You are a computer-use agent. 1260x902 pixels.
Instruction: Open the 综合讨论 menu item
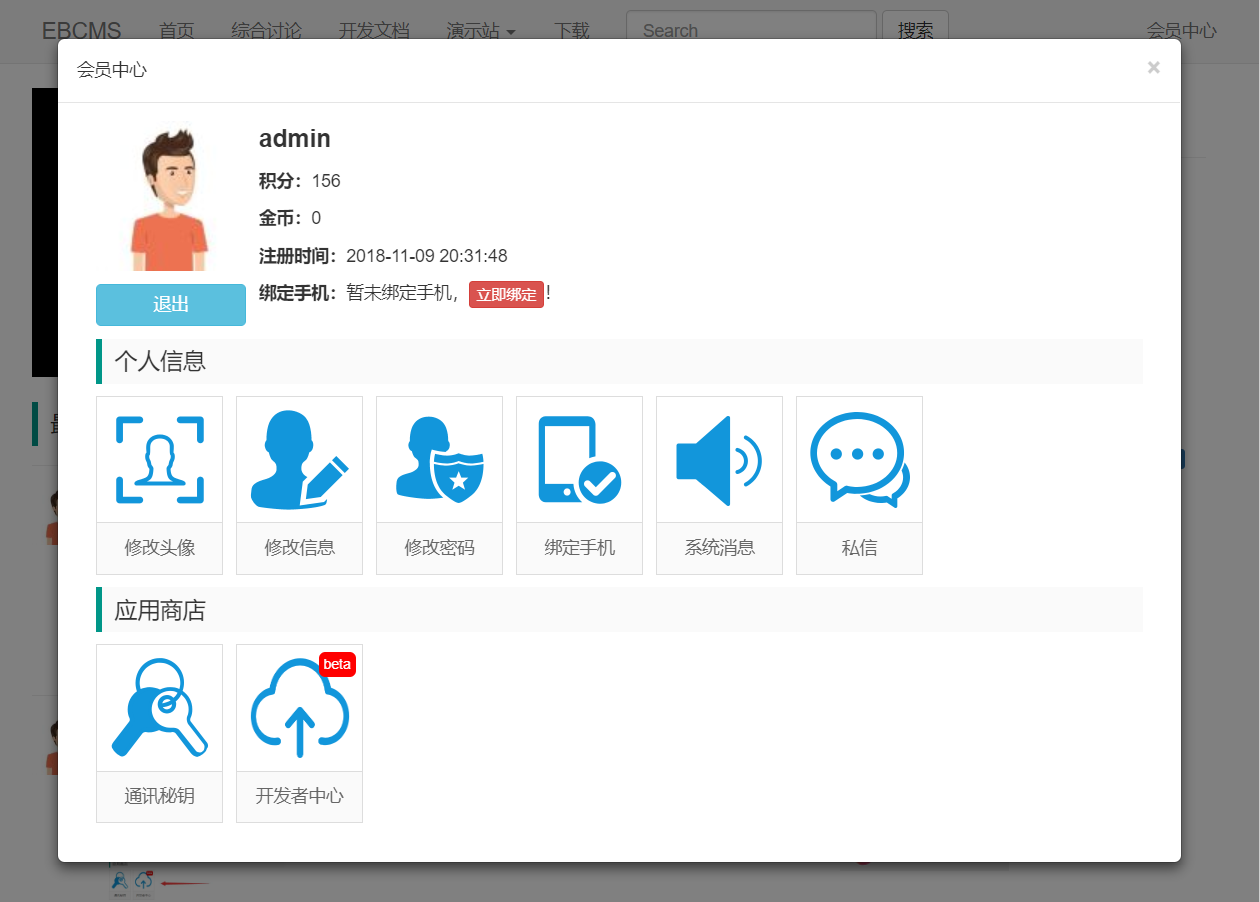tap(266, 31)
